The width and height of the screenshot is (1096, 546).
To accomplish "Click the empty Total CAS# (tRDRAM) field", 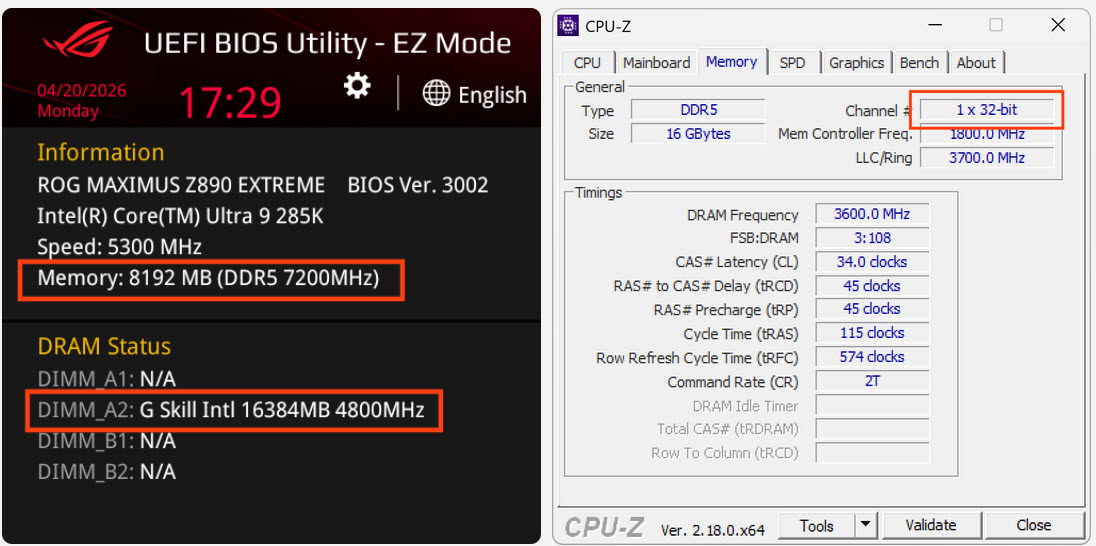I will tap(872, 429).
